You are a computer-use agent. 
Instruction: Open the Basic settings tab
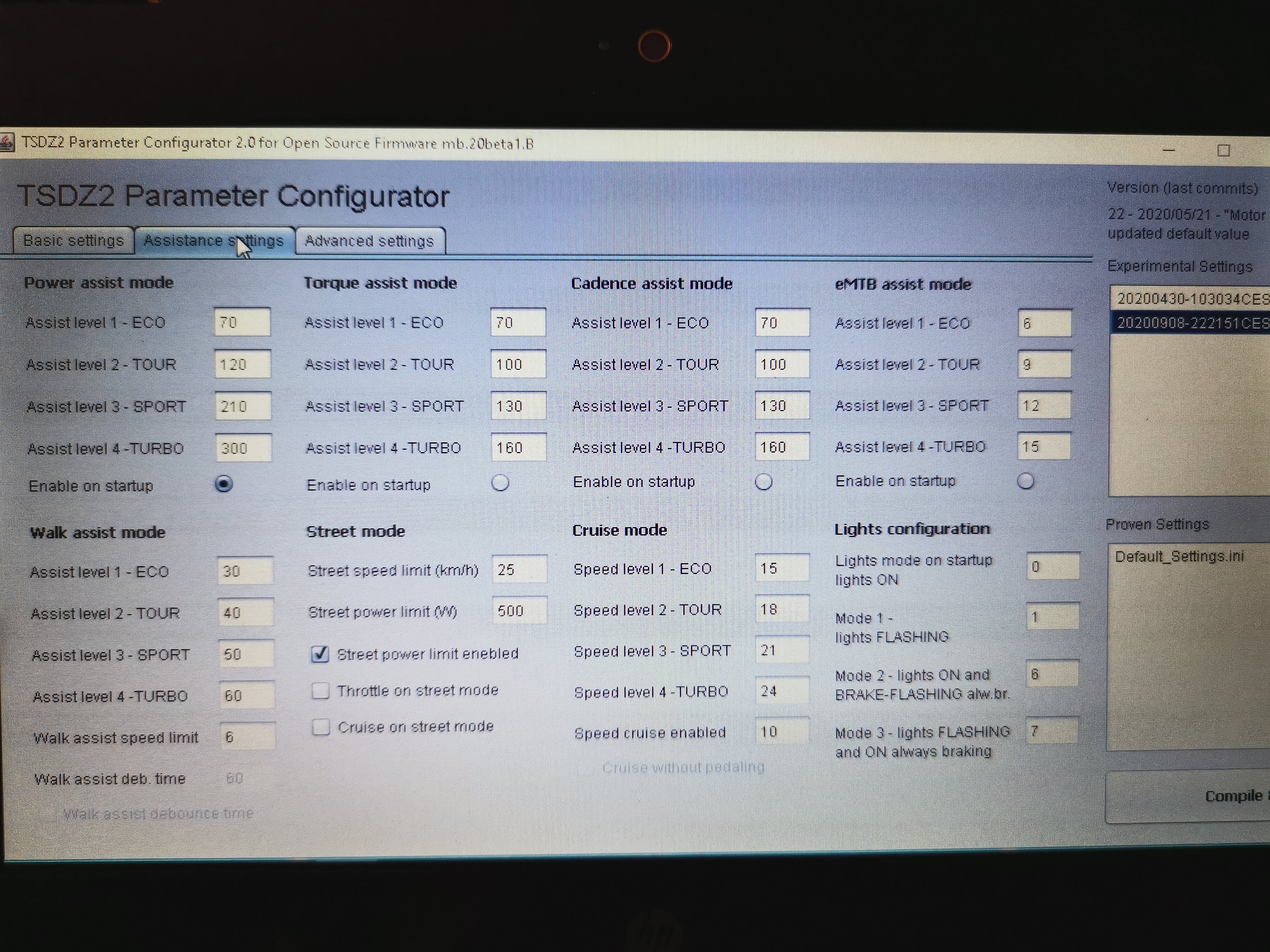click(x=73, y=240)
